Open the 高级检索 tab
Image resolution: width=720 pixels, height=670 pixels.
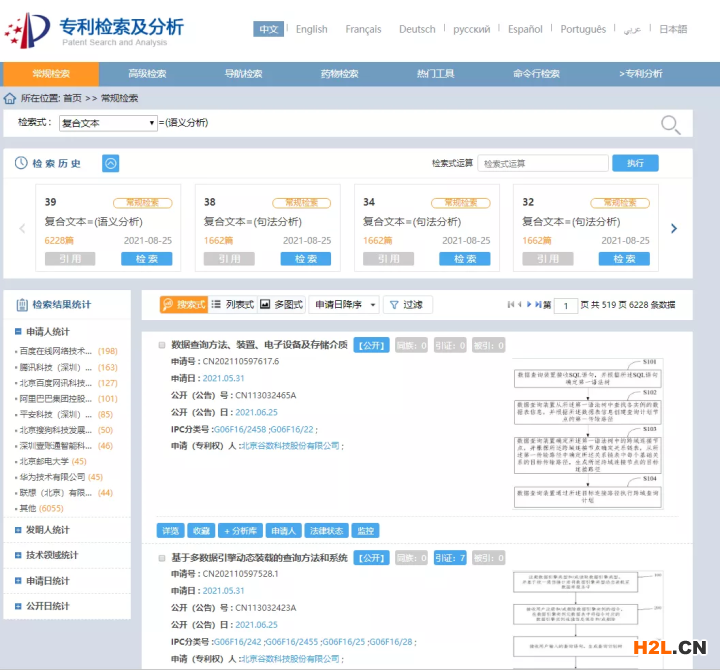(x=147, y=73)
